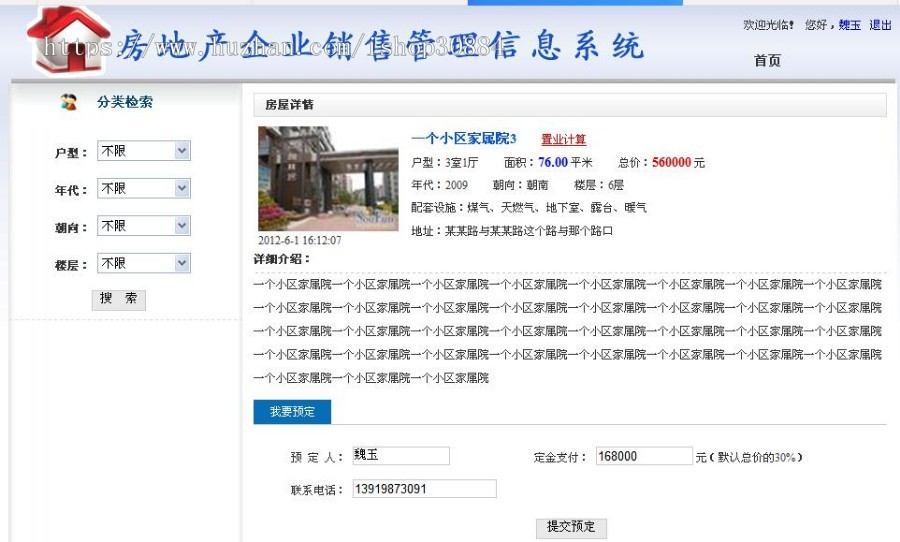
Task: Focus the 预定人 input field
Action: [401, 455]
